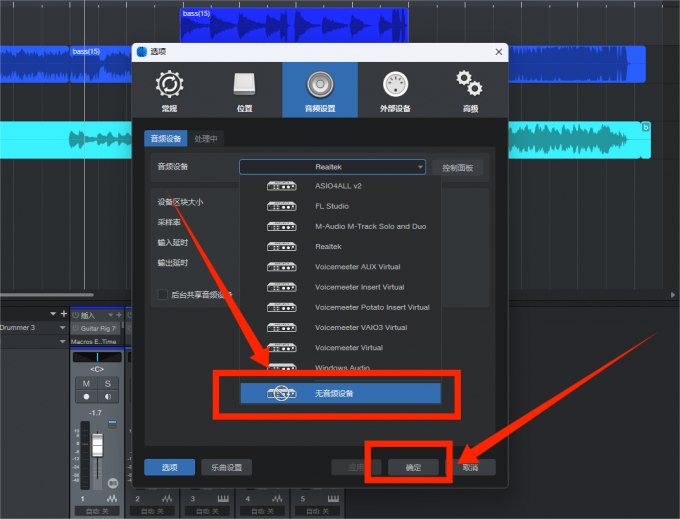This screenshot has width=680, height=519.
Task: Open the 控制面板 control panel button
Action: 458,168
